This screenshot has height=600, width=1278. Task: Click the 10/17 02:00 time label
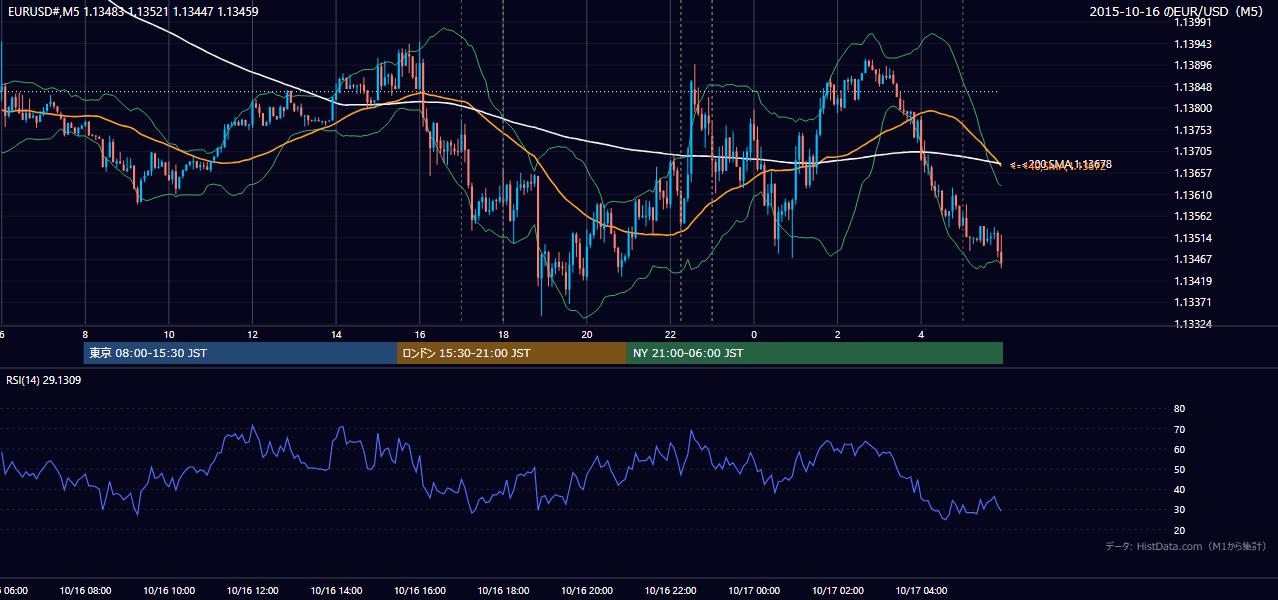pyautogui.click(x=838, y=591)
